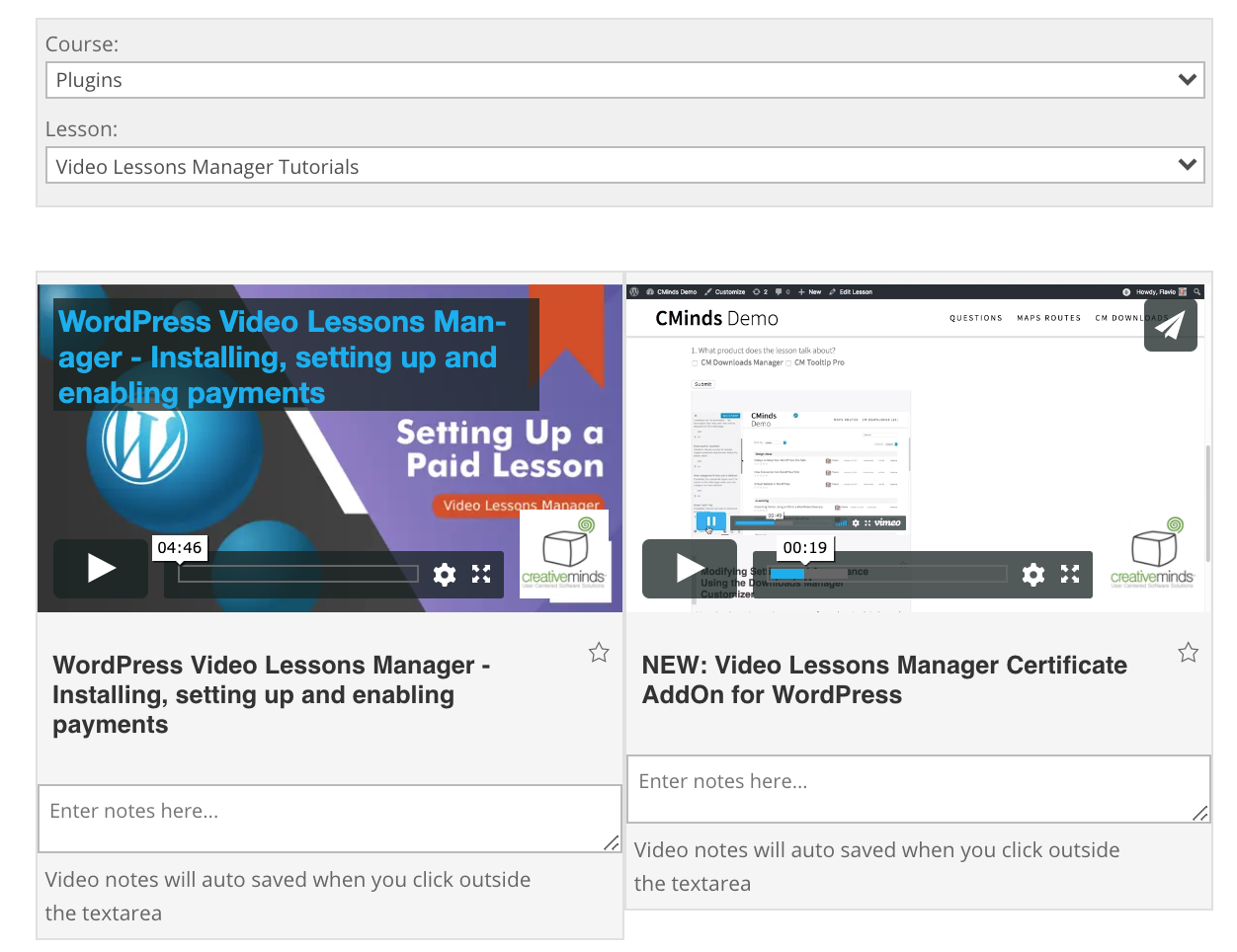Click the 04:46 timestamp label
The width and height of the screenshot is (1237, 952).
pyautogui.click(x=180, y=548)
